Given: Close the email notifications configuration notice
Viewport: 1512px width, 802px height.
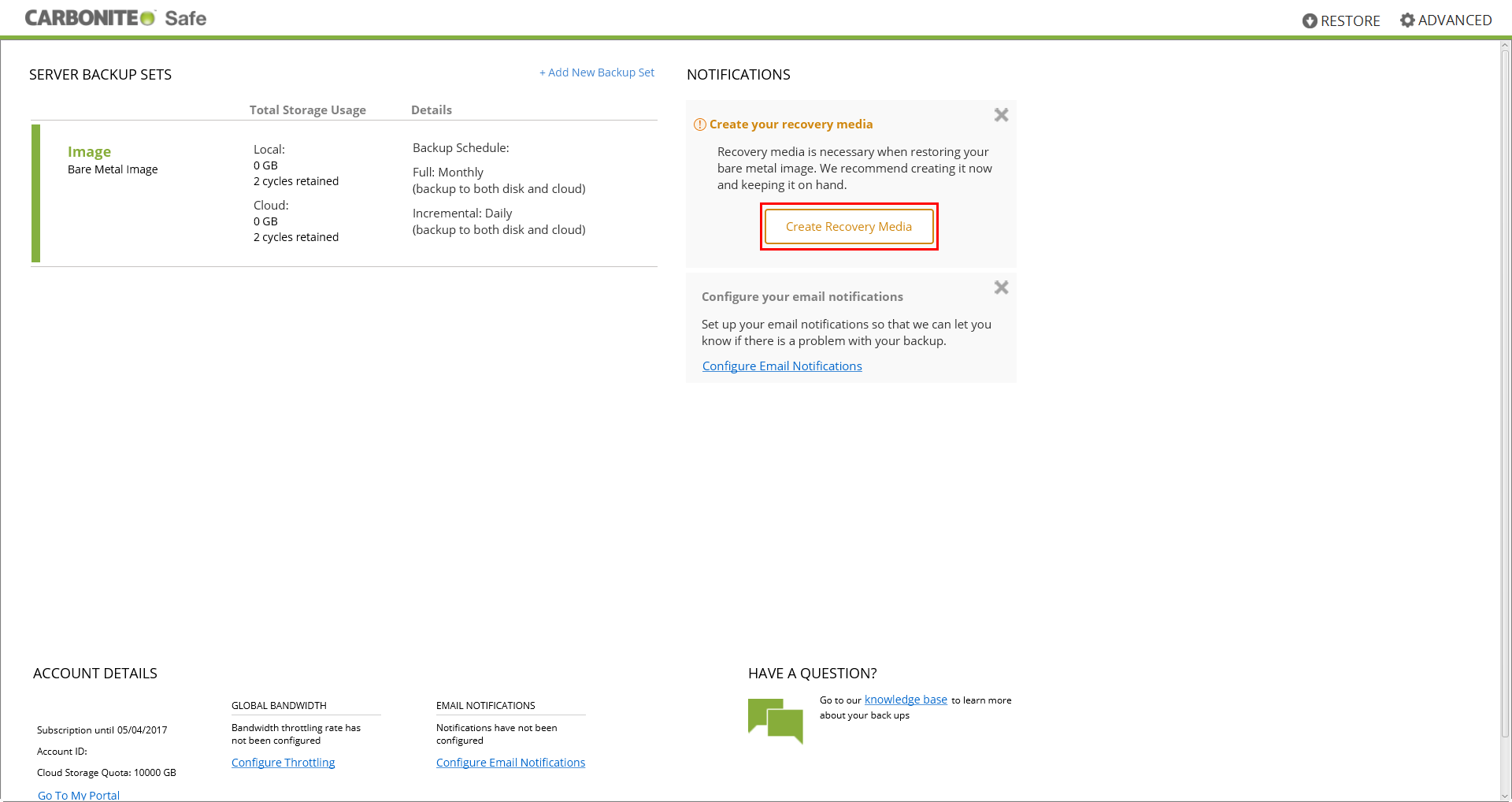Looking at the screenshot, I should pyautogui.click(x=1001, y=288).
